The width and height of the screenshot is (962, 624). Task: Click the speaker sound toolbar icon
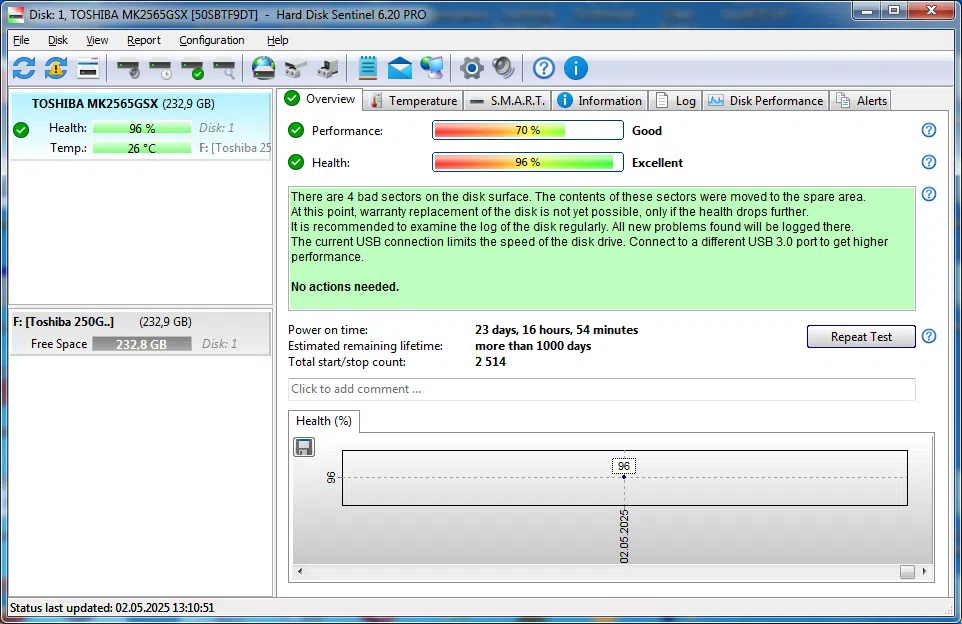point(503,68)
